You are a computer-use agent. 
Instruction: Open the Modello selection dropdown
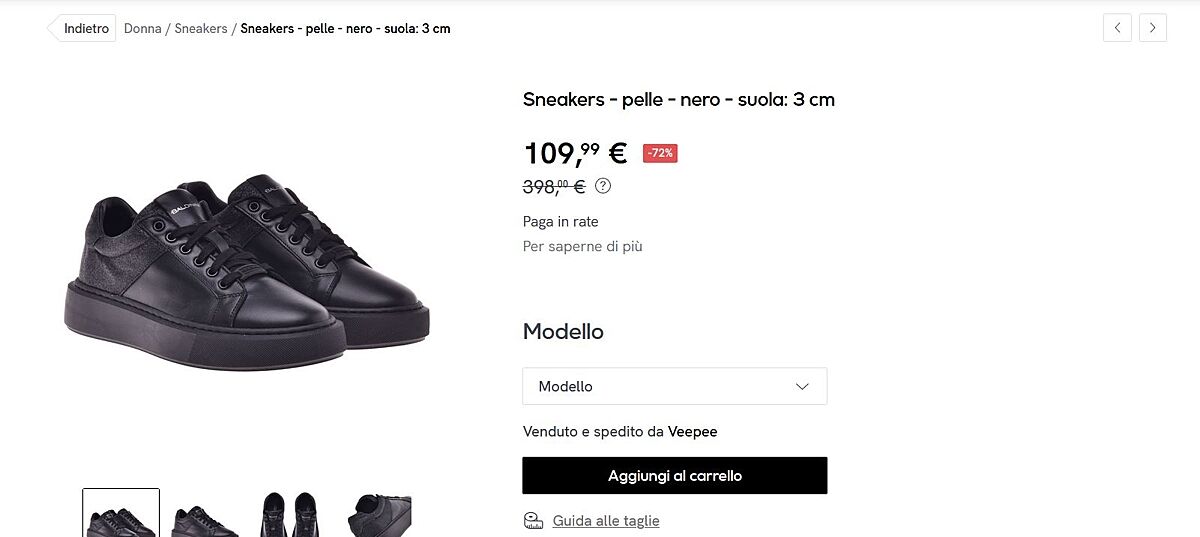click(x=674, y=386)
